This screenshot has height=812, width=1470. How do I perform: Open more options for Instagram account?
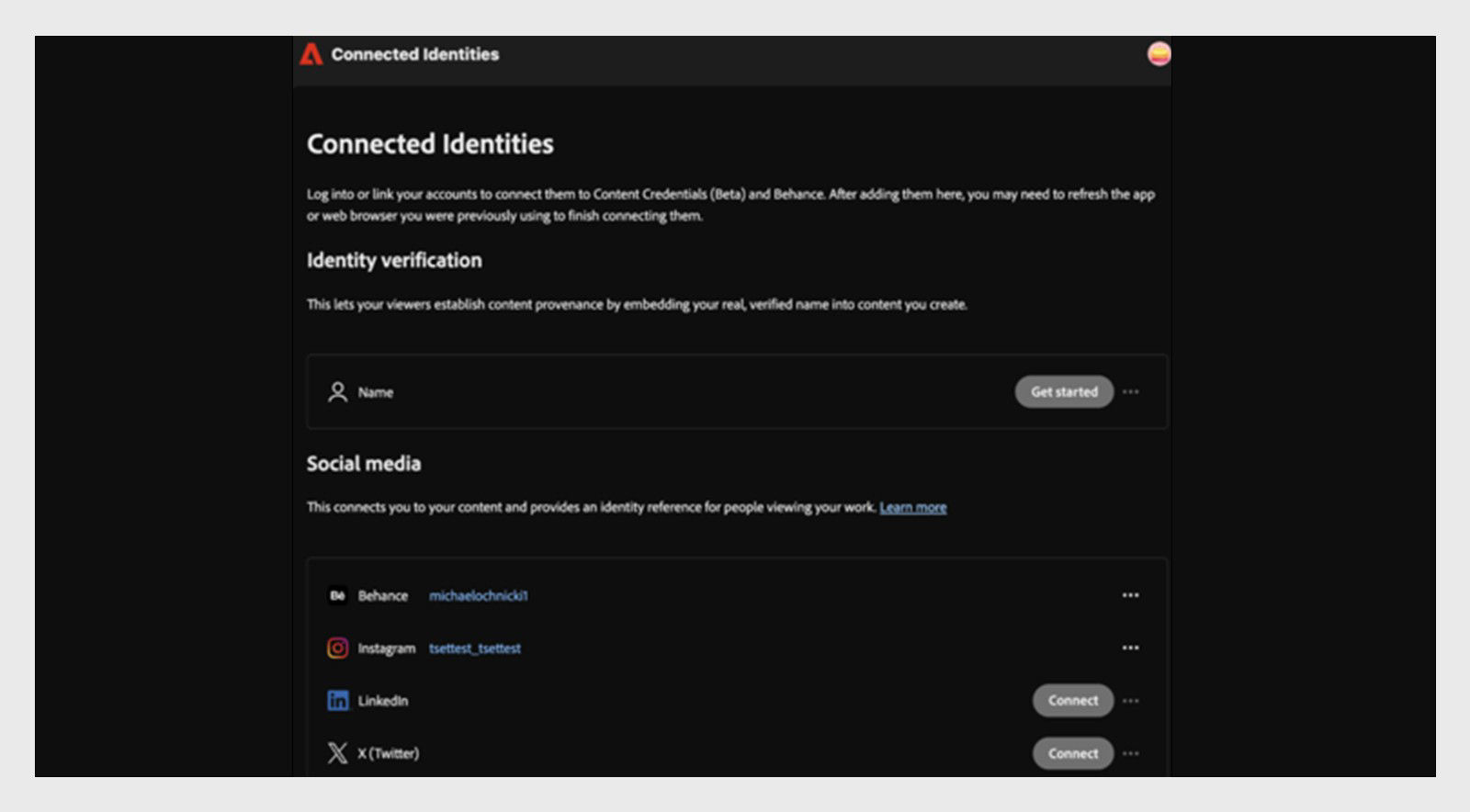pos(1130,648)
